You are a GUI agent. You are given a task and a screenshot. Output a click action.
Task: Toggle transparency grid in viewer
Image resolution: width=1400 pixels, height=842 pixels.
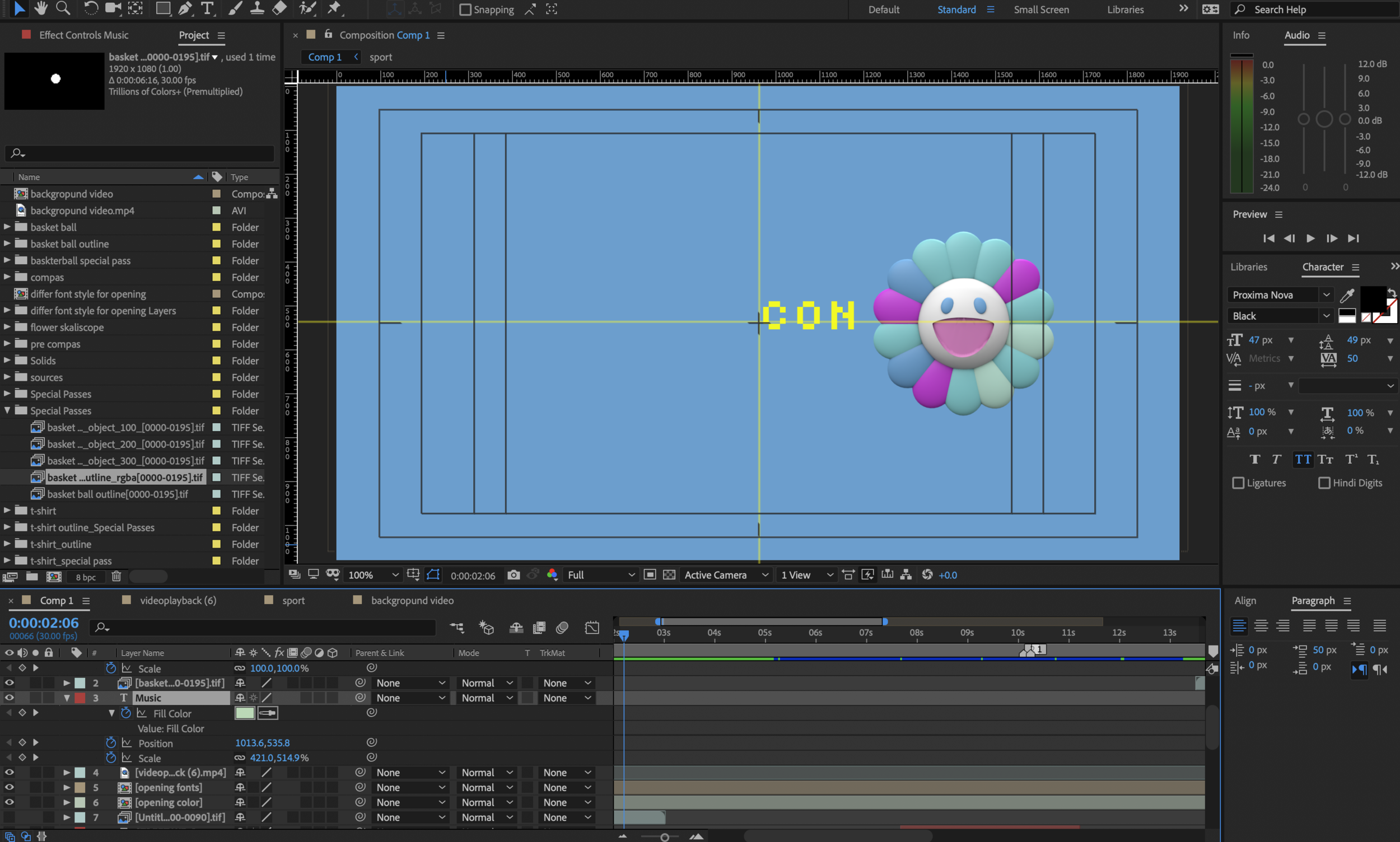(x=669, y=575)
